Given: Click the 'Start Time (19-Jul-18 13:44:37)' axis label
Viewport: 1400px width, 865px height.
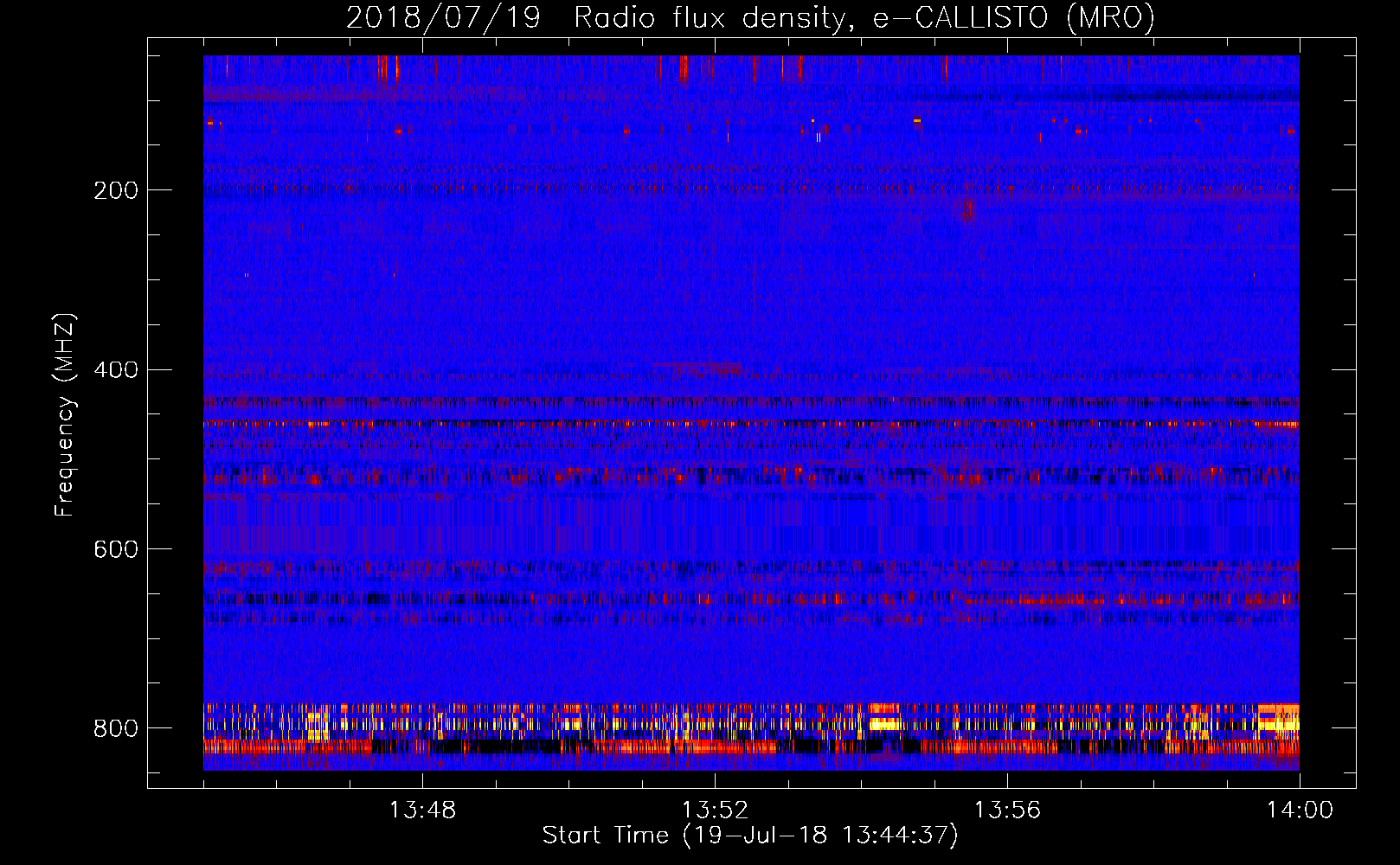Looking at the screenshot, I should tap(750, 836).
